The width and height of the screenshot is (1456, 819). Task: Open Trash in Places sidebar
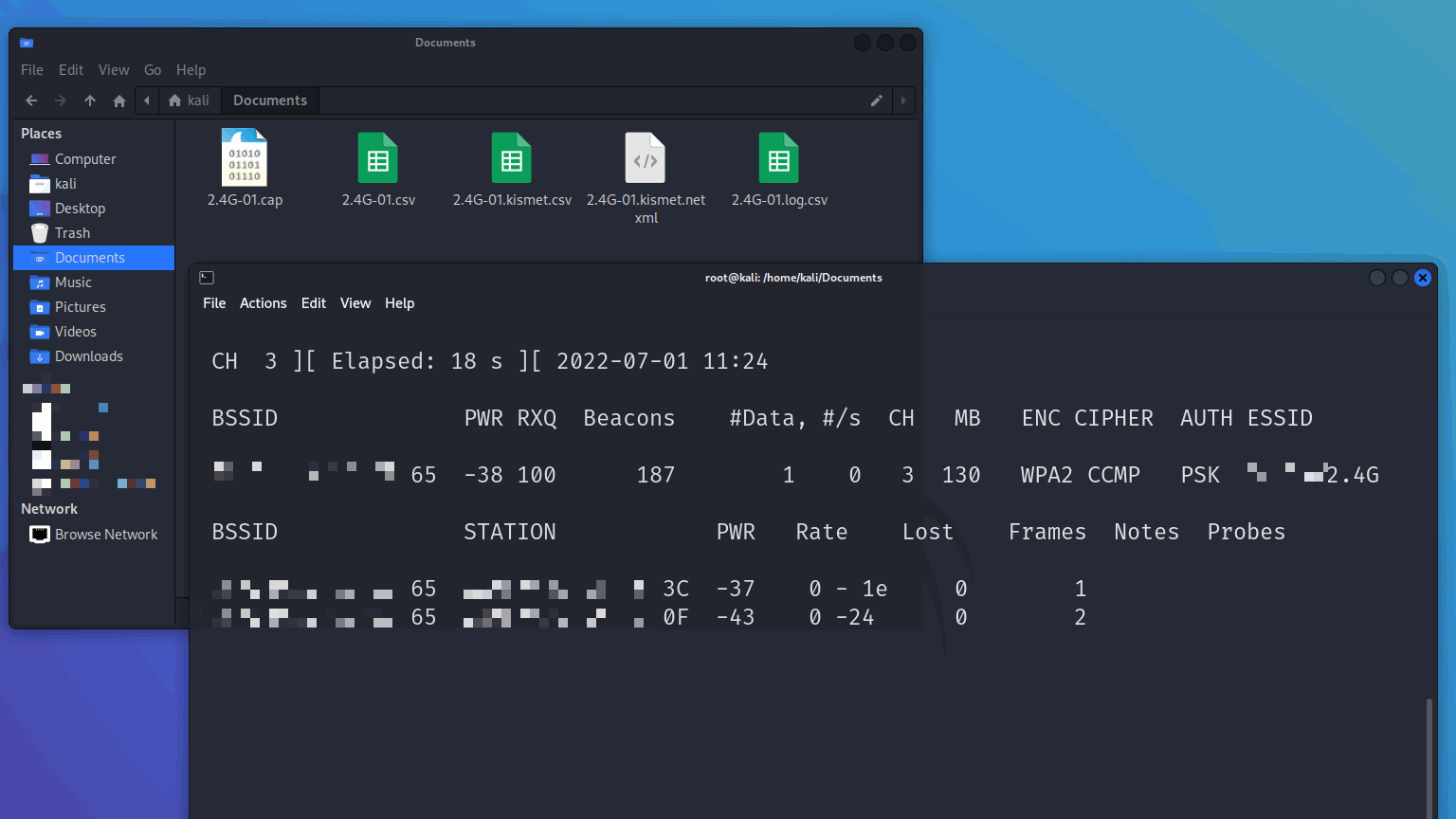pos(72,233)
